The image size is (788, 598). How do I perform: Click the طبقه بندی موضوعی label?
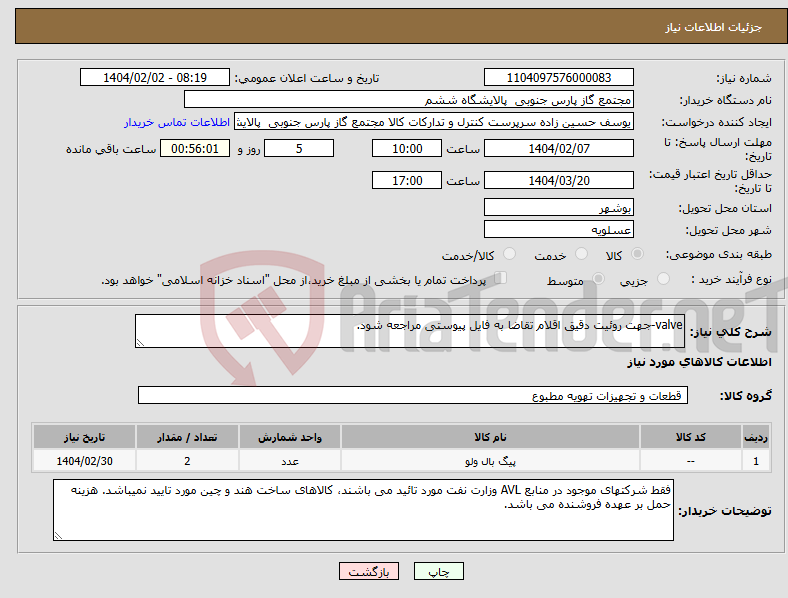719,254
